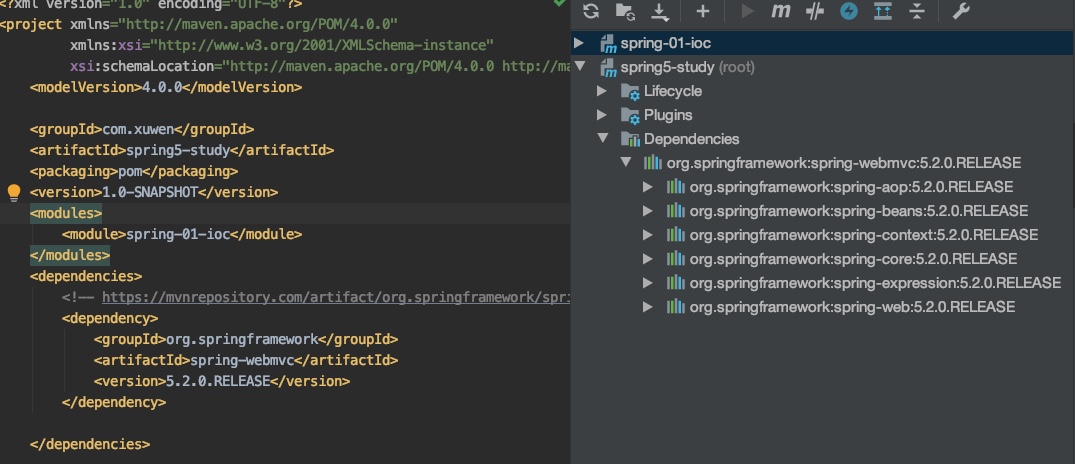The width and height of the screenshot is (1075, 464).
Task: Add a Maven project with plus icon
Action: [x=703, y=11]
